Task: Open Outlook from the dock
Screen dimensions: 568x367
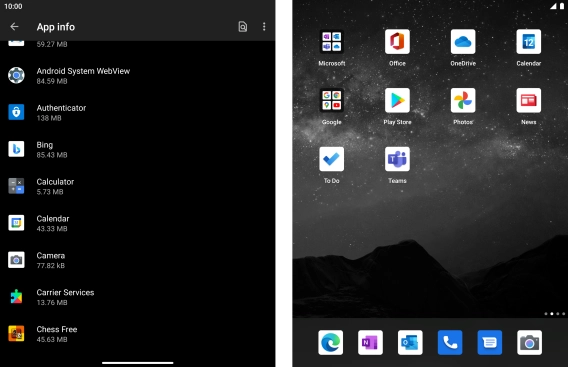Action: [x=410, y=342]
